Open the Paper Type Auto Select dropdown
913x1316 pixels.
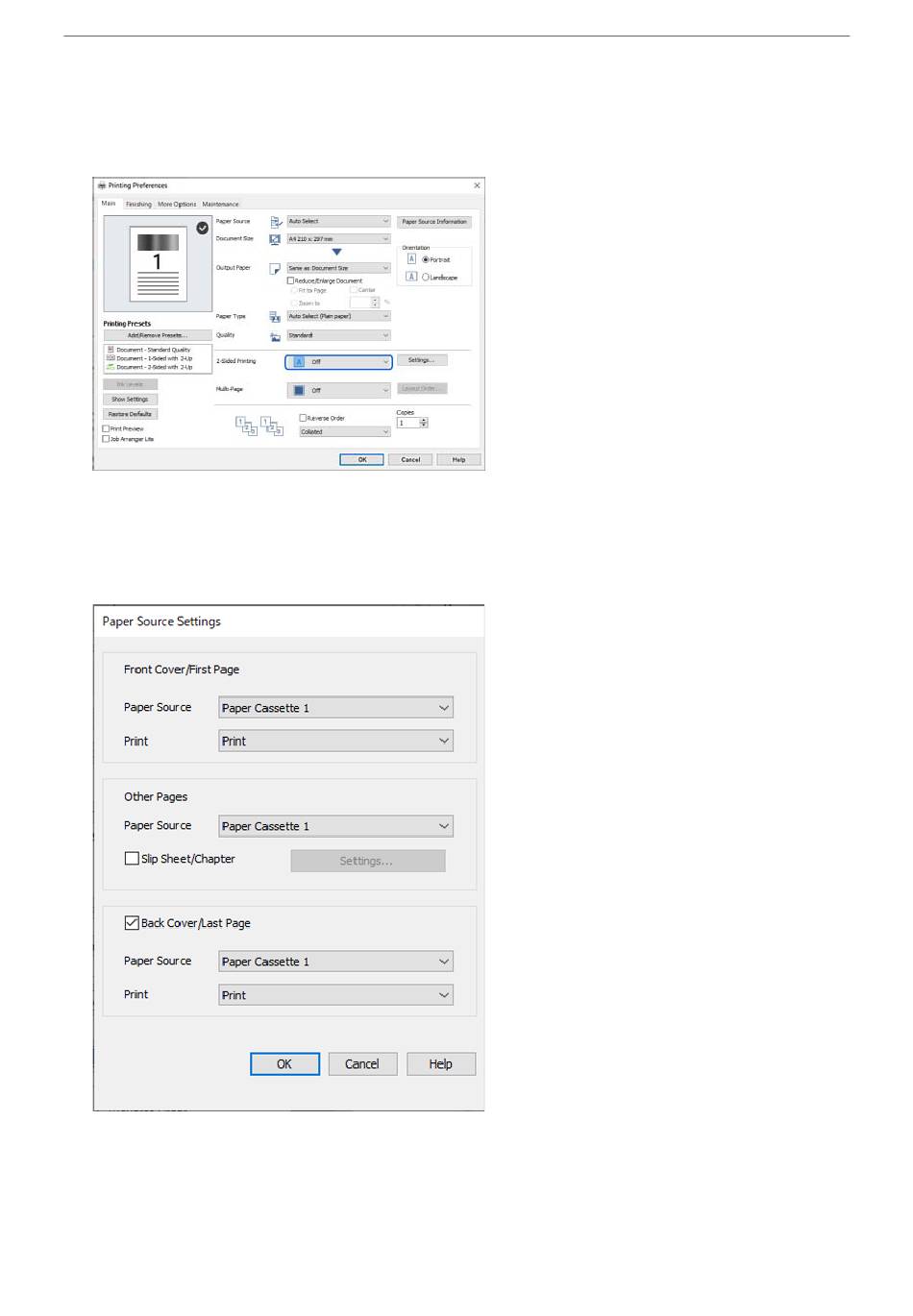tap(338, 316)
